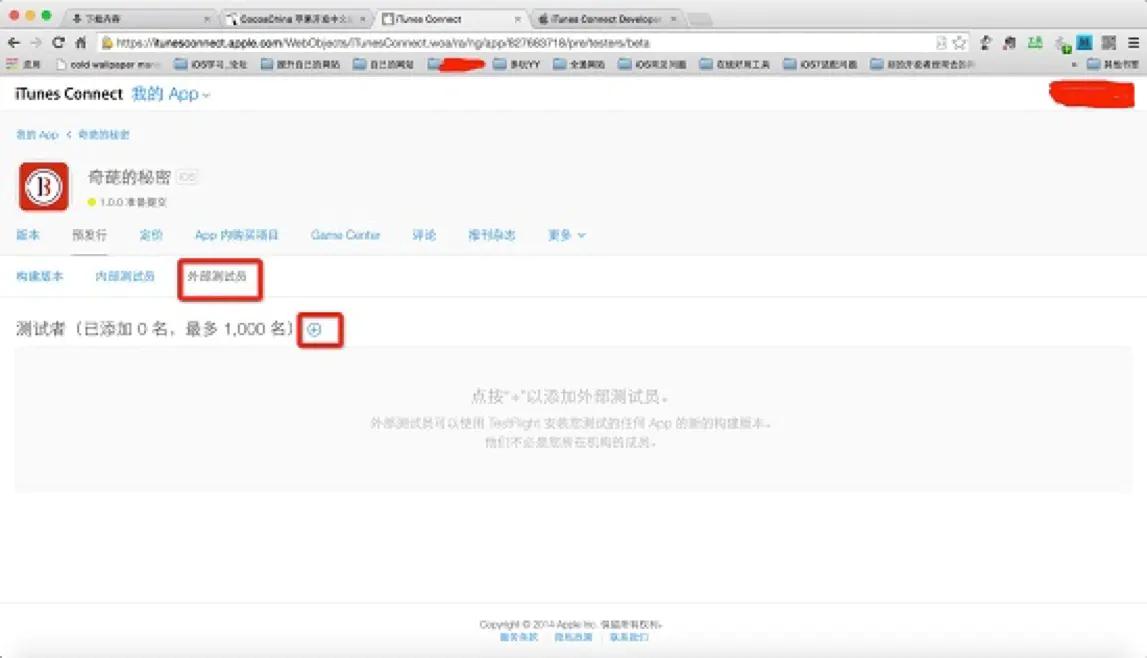Click the browser home icon
This screenshot has width=1147, height=658.
point(80,42)
